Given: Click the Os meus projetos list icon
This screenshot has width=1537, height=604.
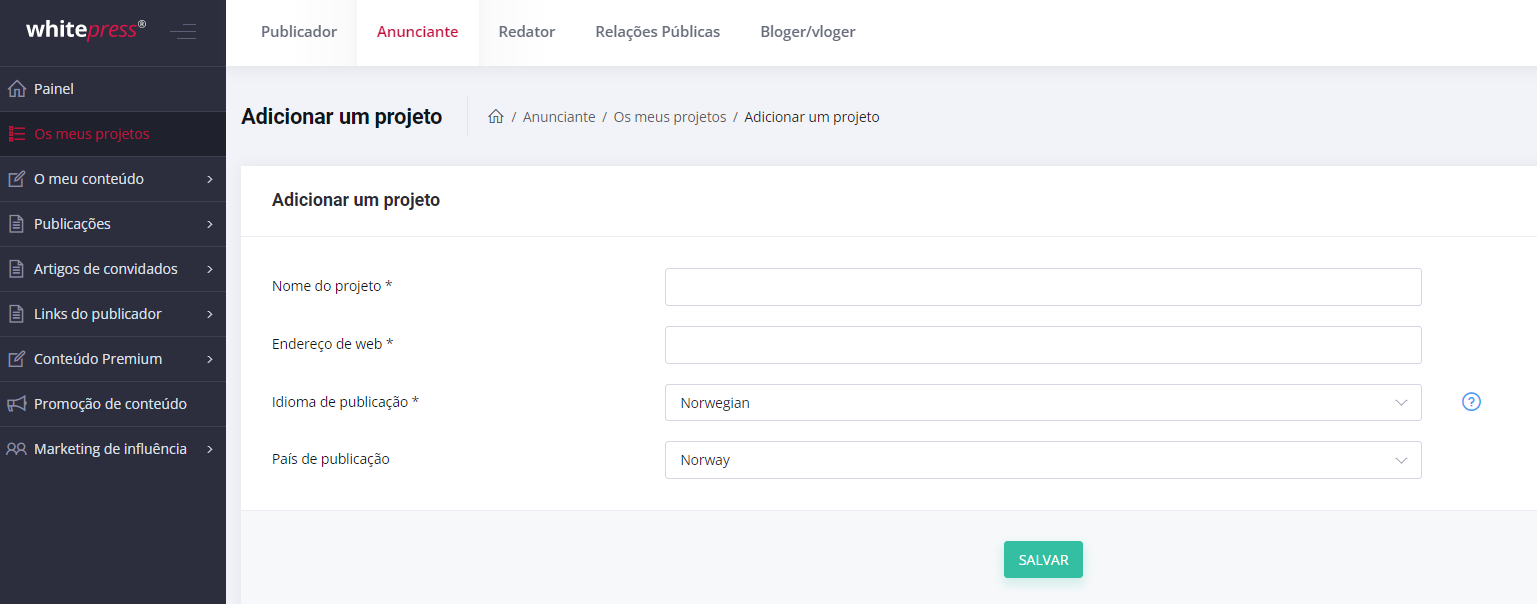Looking at the screenshot, I should pos(16,134).
